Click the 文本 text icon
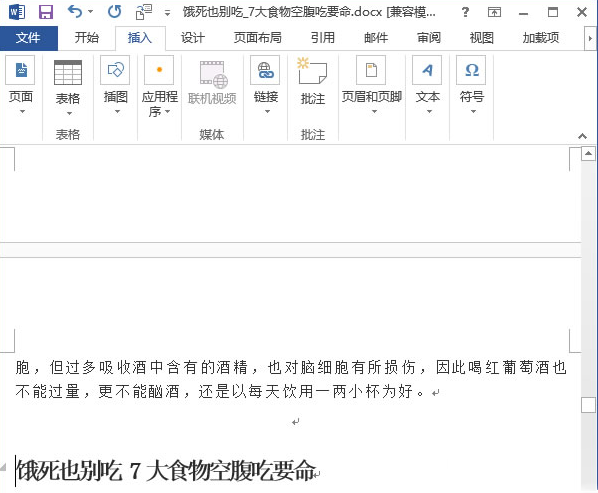Screen dimensions: 598x493 click(x=427, y=70)
